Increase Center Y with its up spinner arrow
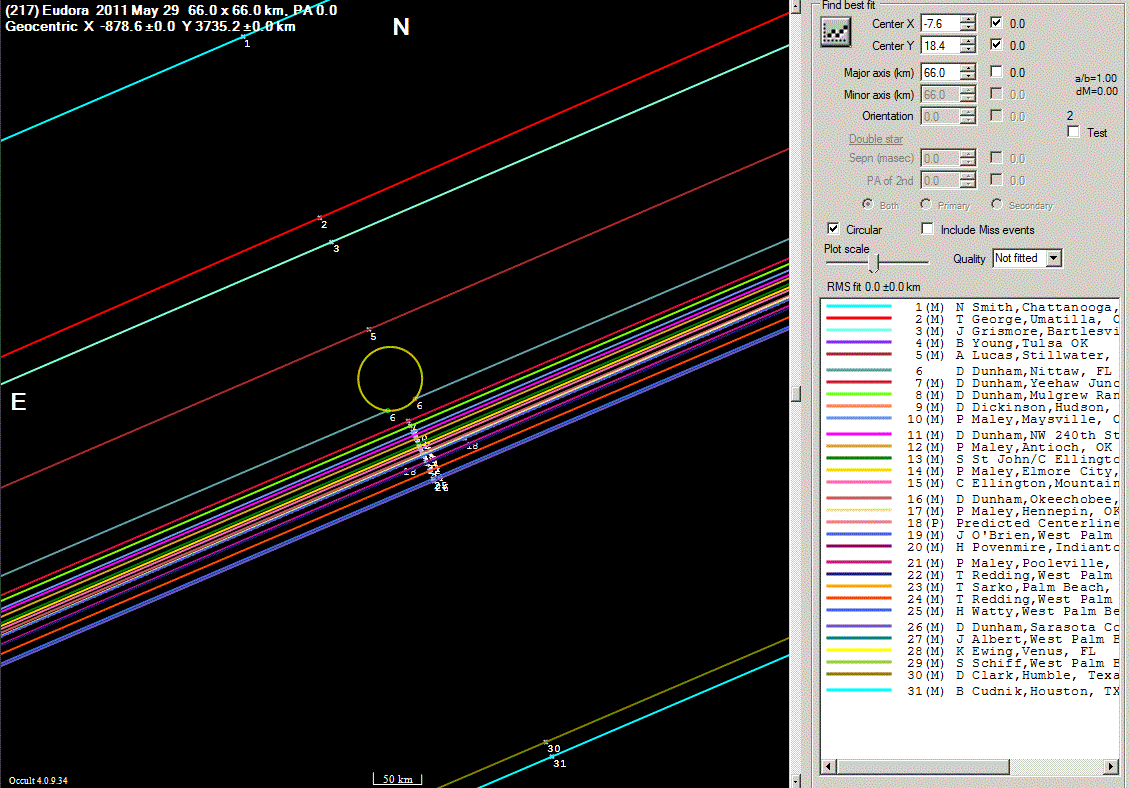The height and width of the screenshot is (788, 1129). pos(968,41)
